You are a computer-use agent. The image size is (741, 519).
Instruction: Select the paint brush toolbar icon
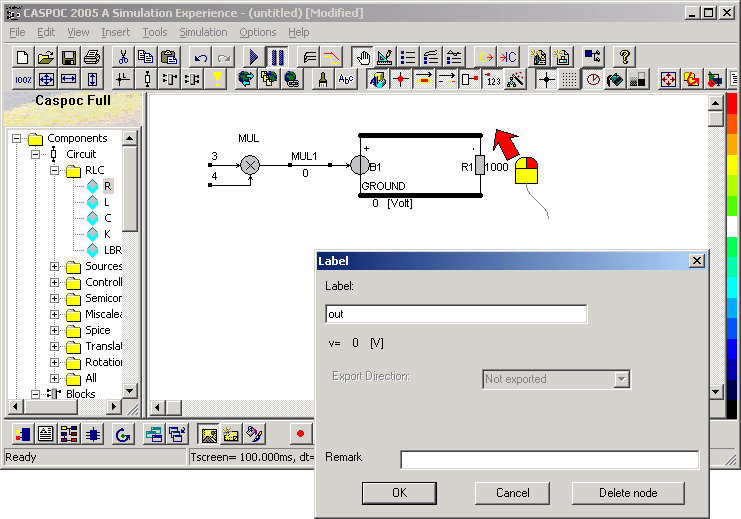pos(323,79)
